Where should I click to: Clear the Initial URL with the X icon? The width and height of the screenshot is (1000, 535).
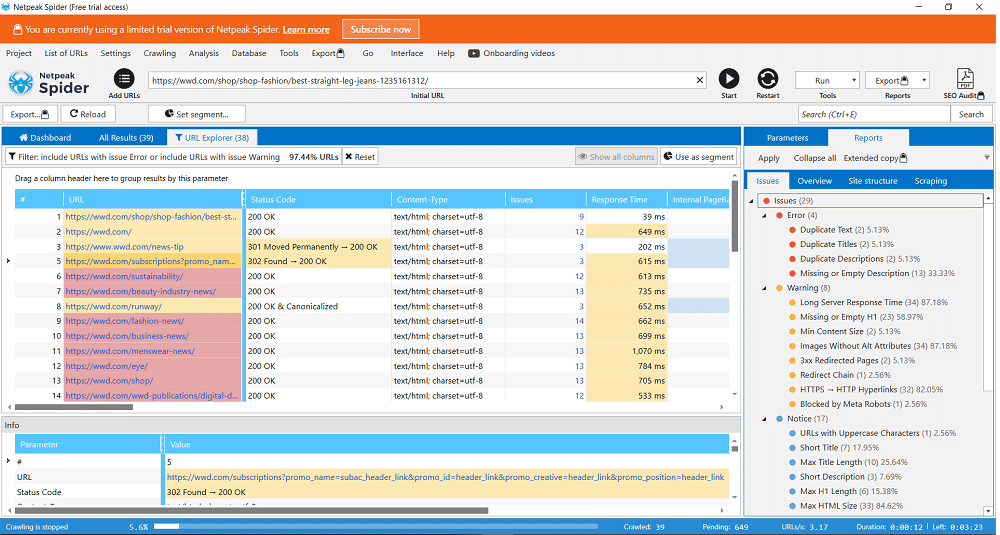coord(700,80)
